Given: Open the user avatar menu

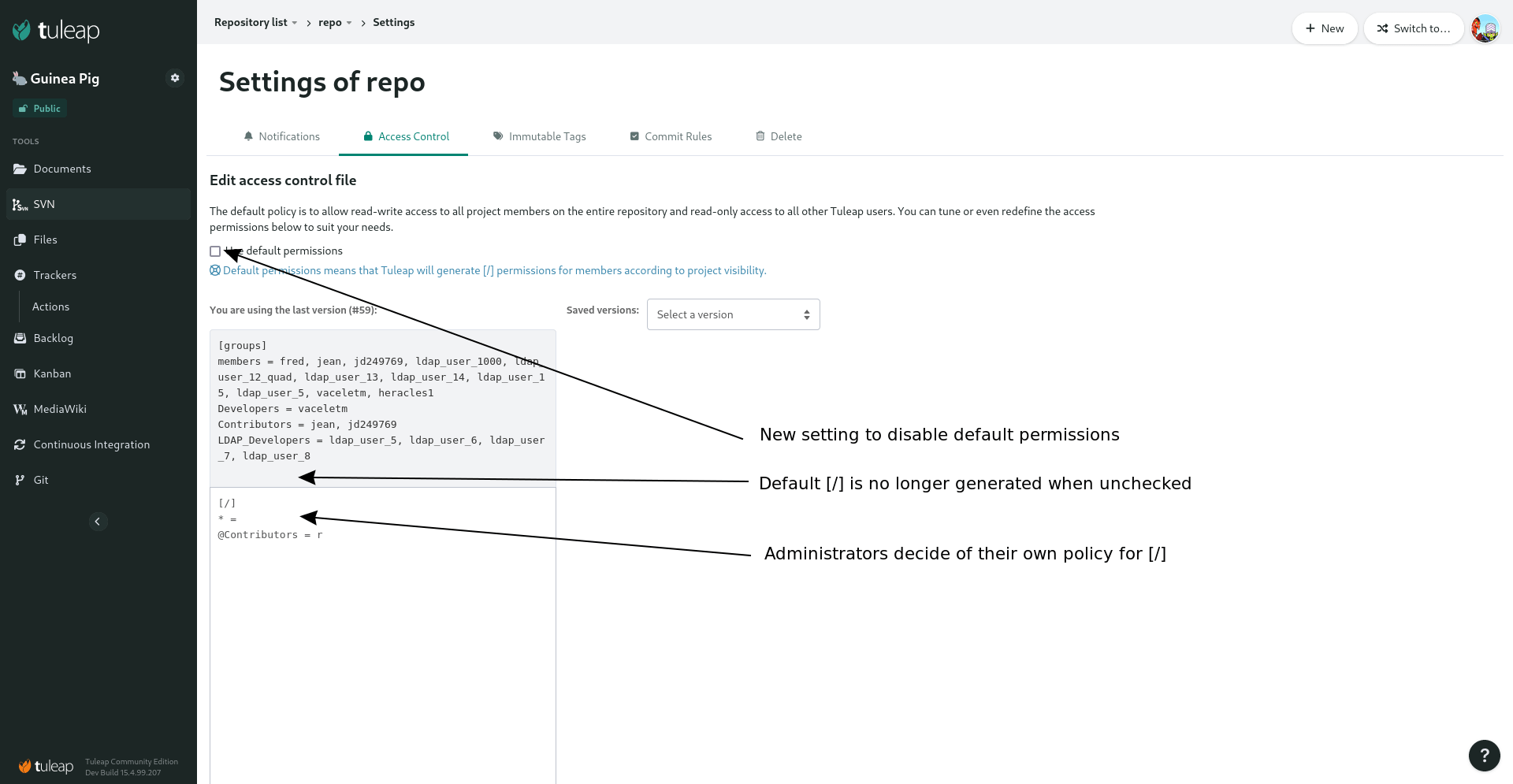Looking at the screenshot, I should click(x=1485, y=28).
